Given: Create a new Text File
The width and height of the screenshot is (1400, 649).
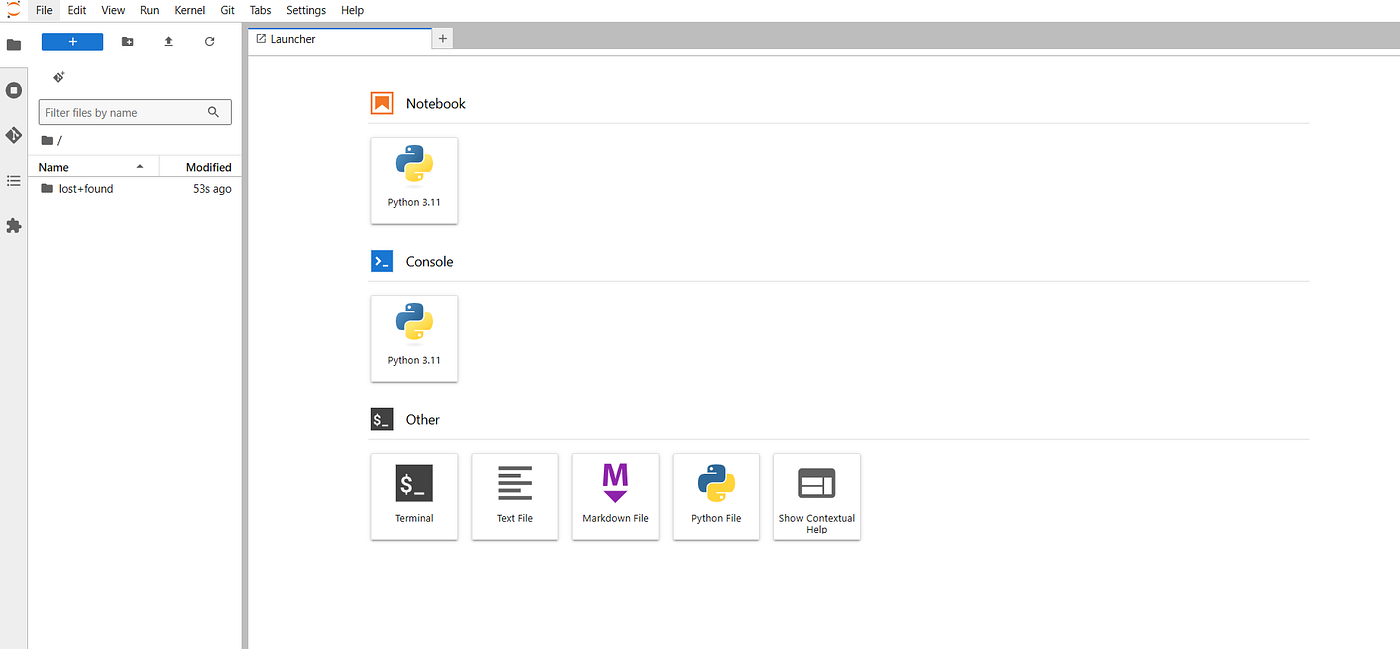Looking at the screenshot, I should 515,497.
